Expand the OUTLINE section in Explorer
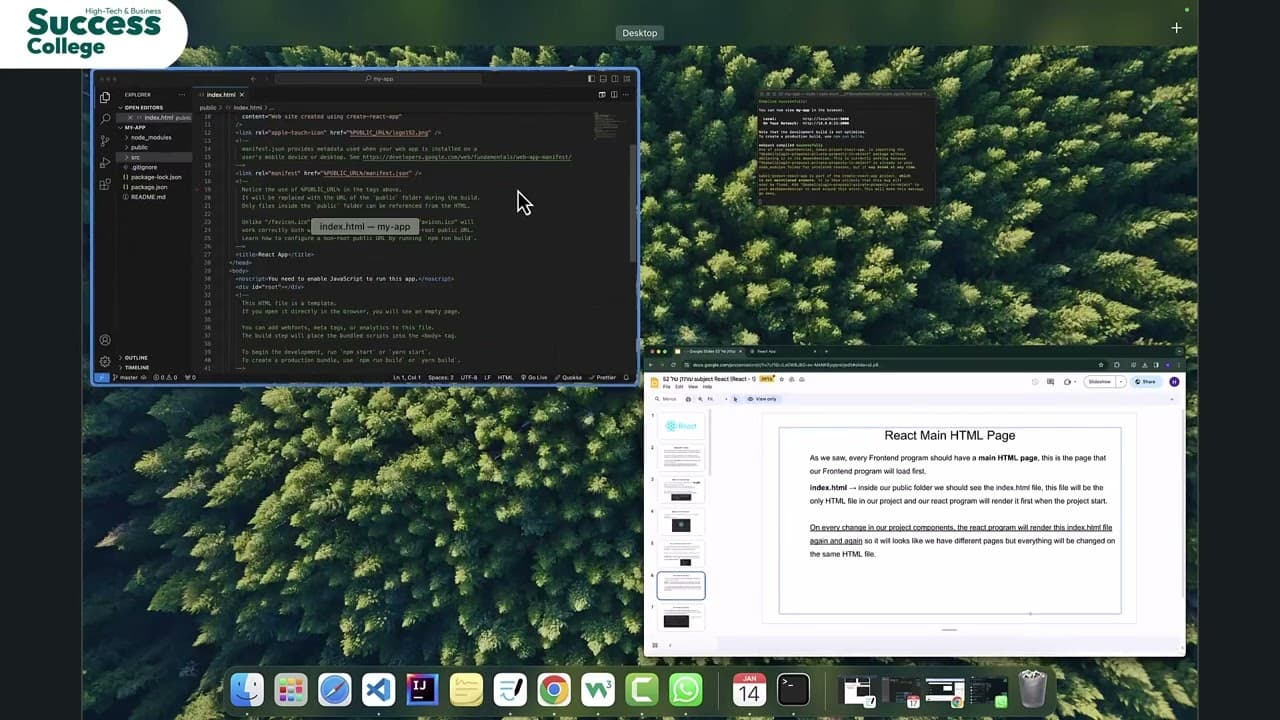The image size is (1280, 720). tap(135, 357)
